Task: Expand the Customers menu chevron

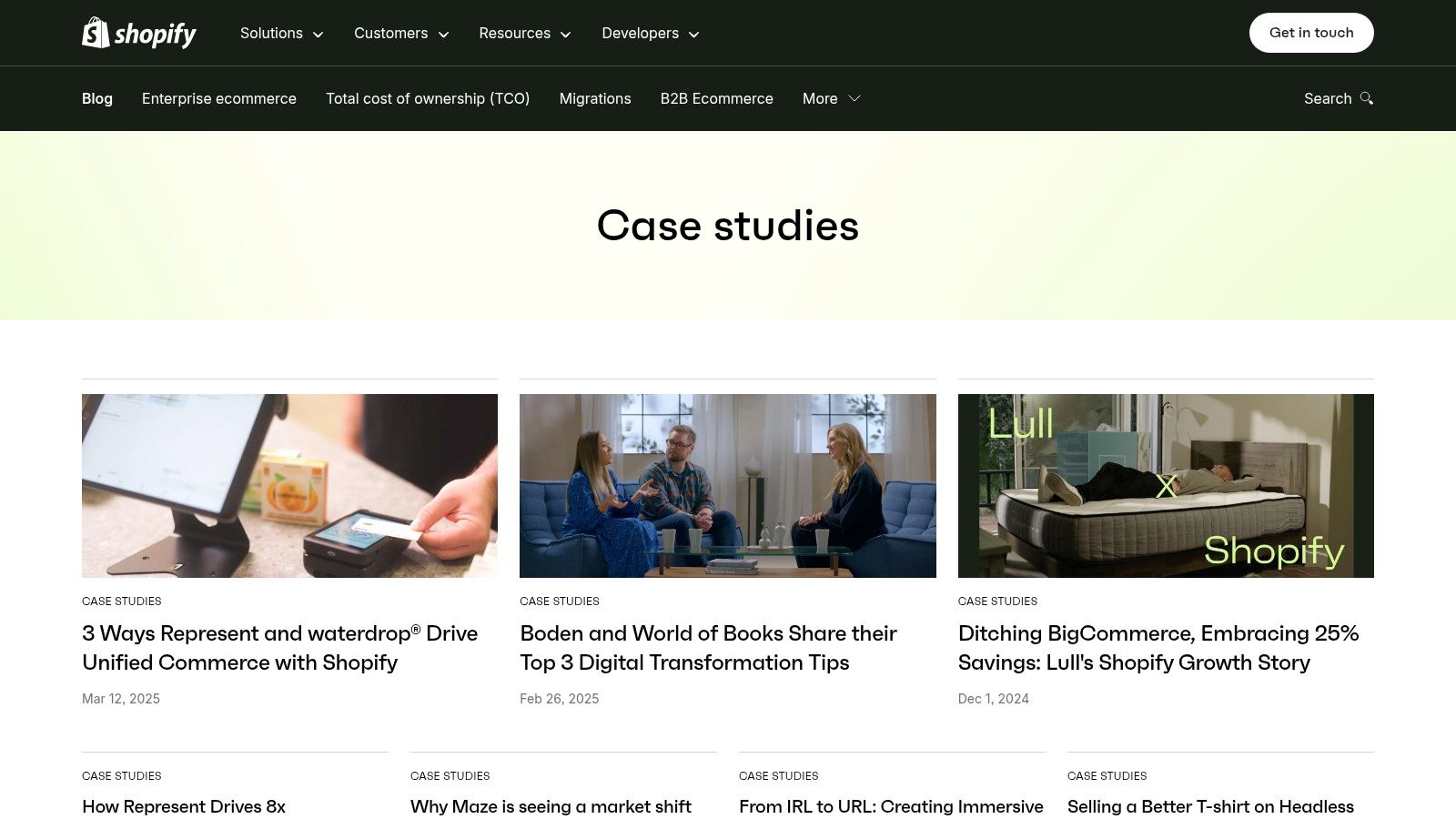Action: click(444, 35)
